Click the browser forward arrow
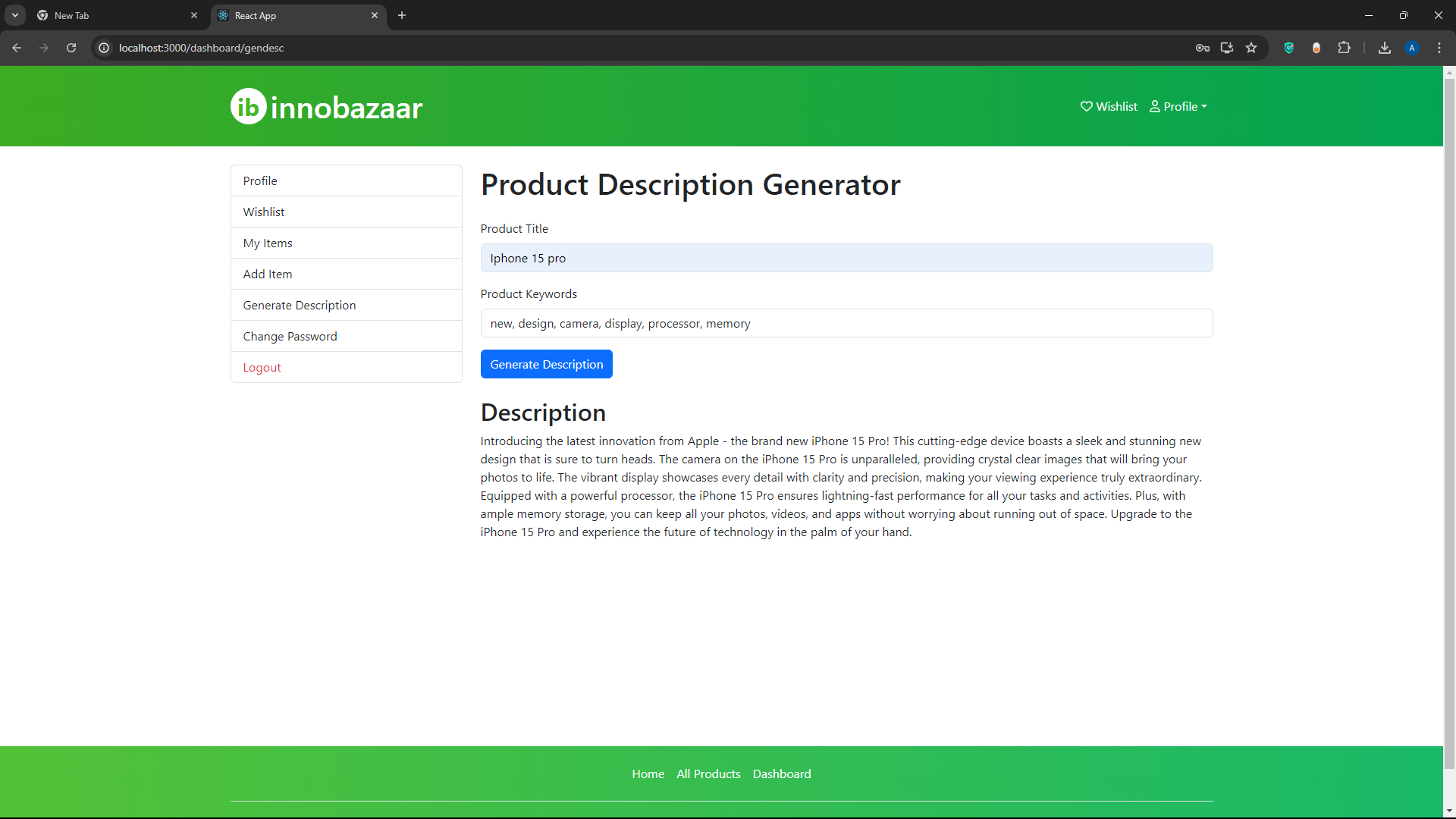 (x=44, y=48)
